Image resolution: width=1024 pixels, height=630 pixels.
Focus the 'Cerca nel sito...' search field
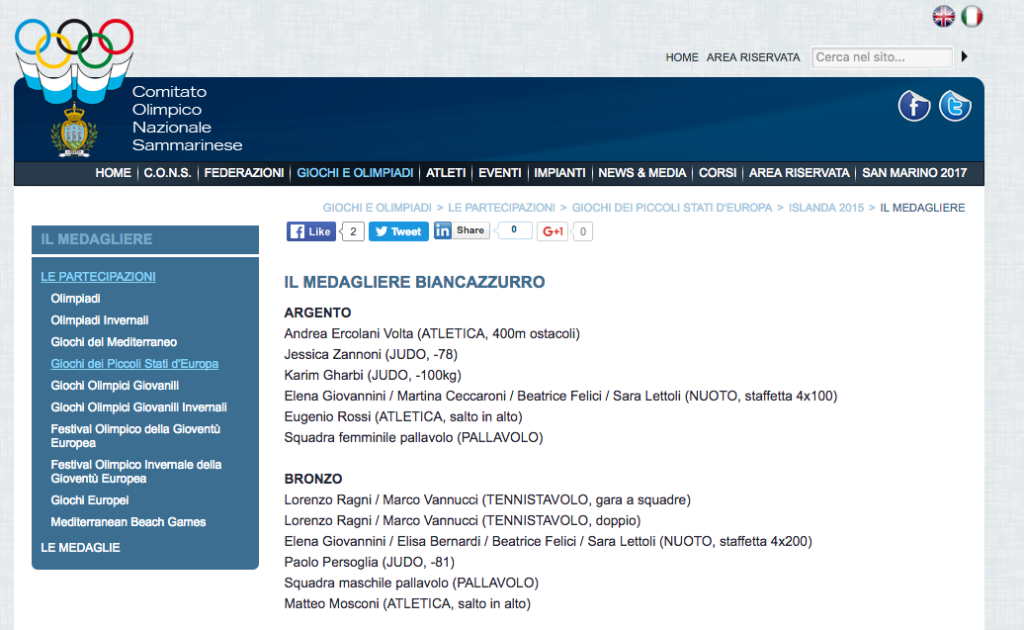[882, 57]
